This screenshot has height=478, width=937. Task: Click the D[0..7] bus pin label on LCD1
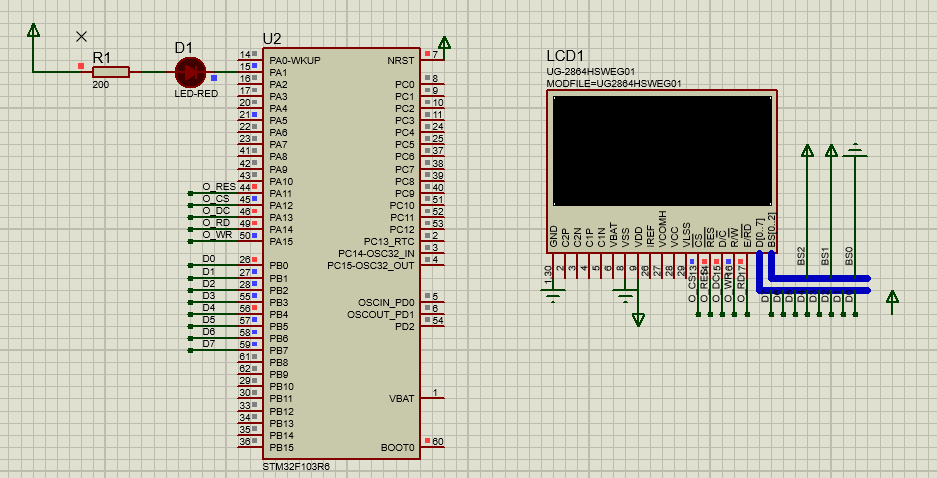(760, 234)
